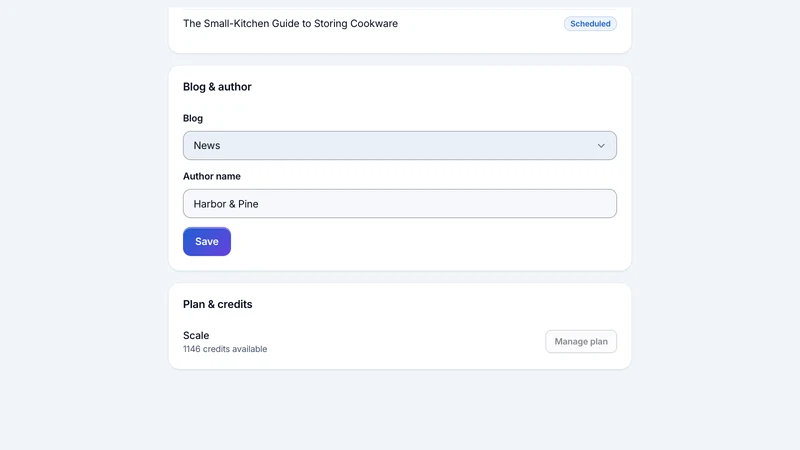Open the Blog dropdown showing News
The image size is (800, 450).
[x=399, y=145]
